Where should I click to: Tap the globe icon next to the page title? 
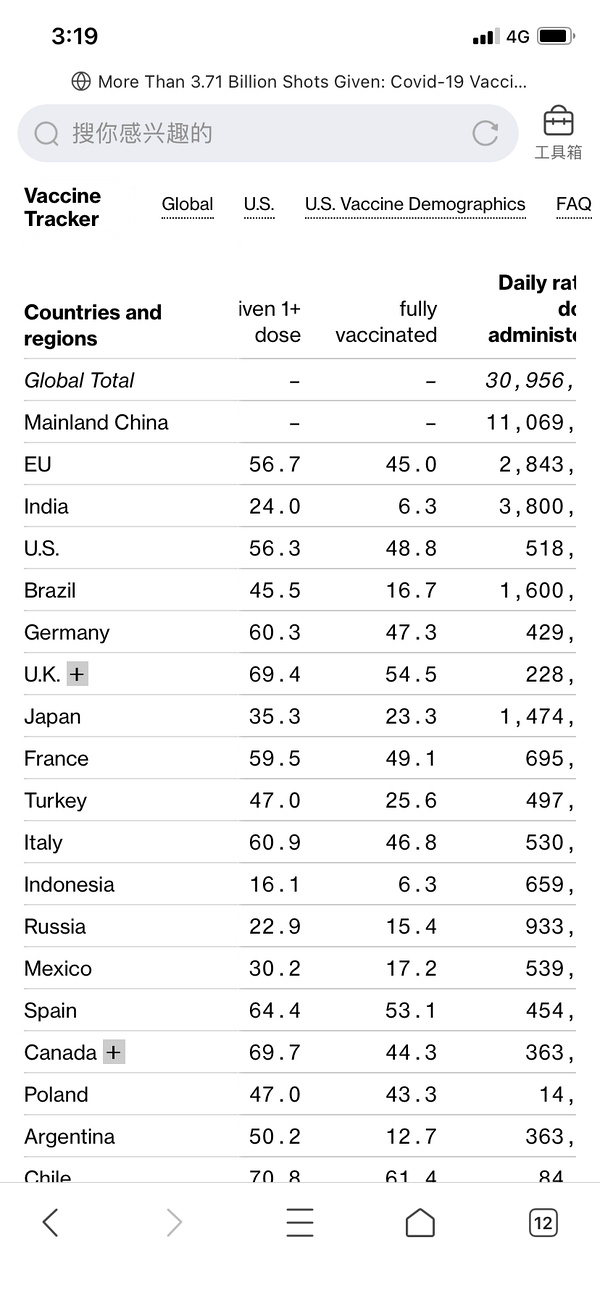pyautogui.click(x=81, y=82)
